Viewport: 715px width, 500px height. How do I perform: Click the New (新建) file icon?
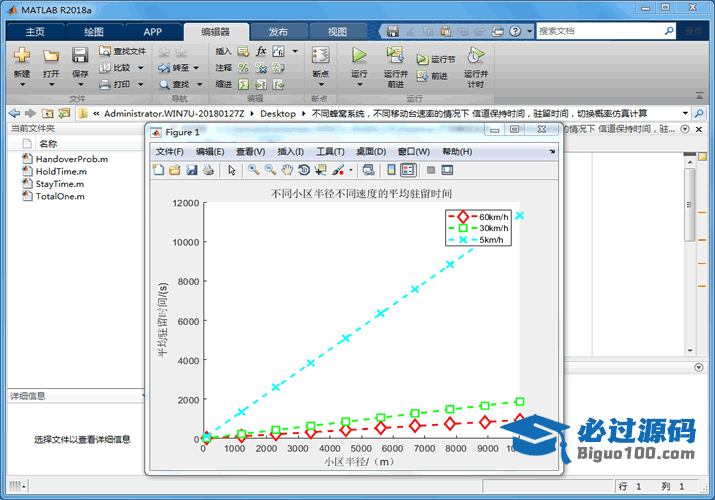(x=22, y=56)
